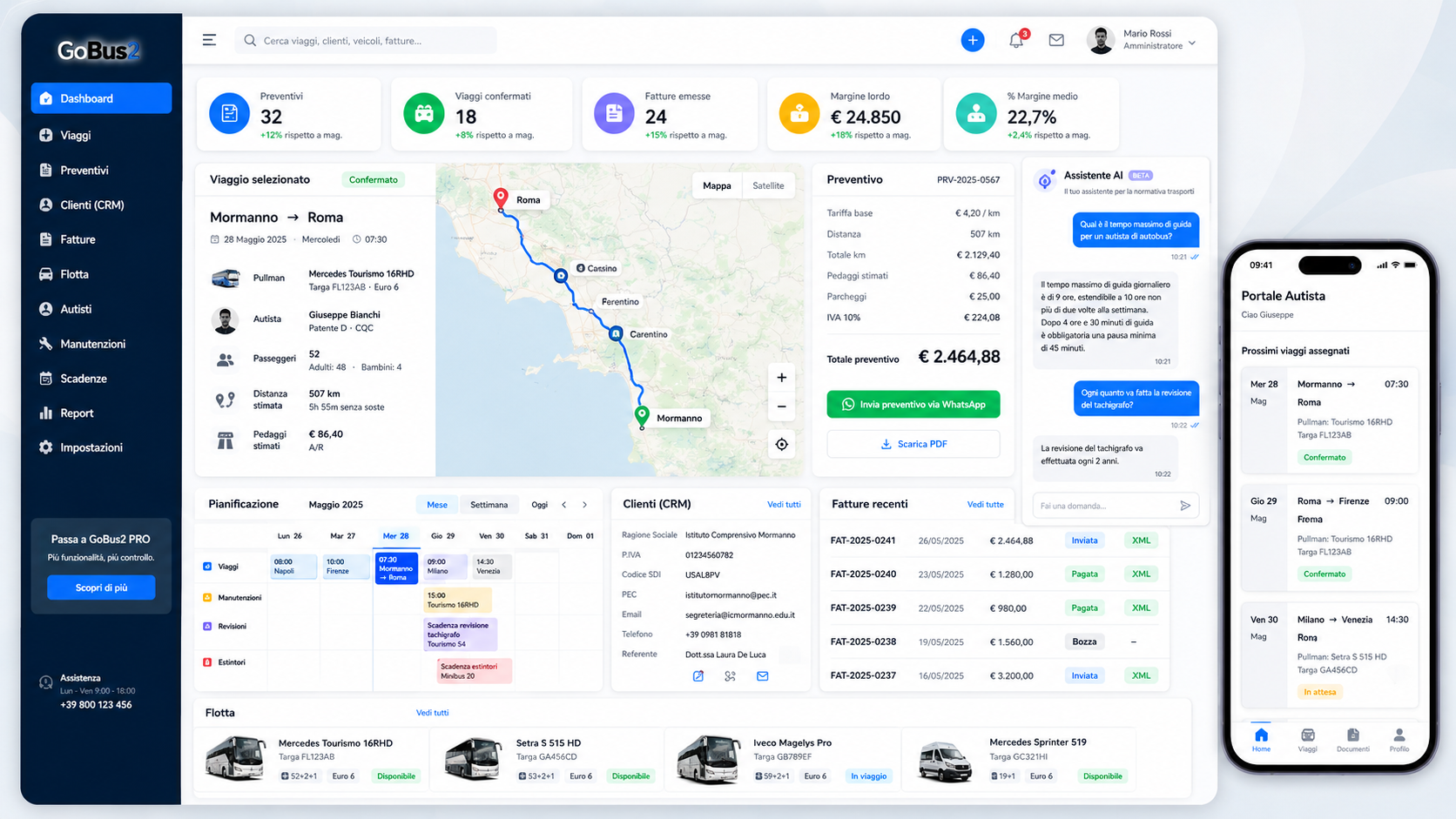Viewport: 1456px width, 819px height.
Task: Tap Documenti tab in phone portal
Action: [1352, 740]
